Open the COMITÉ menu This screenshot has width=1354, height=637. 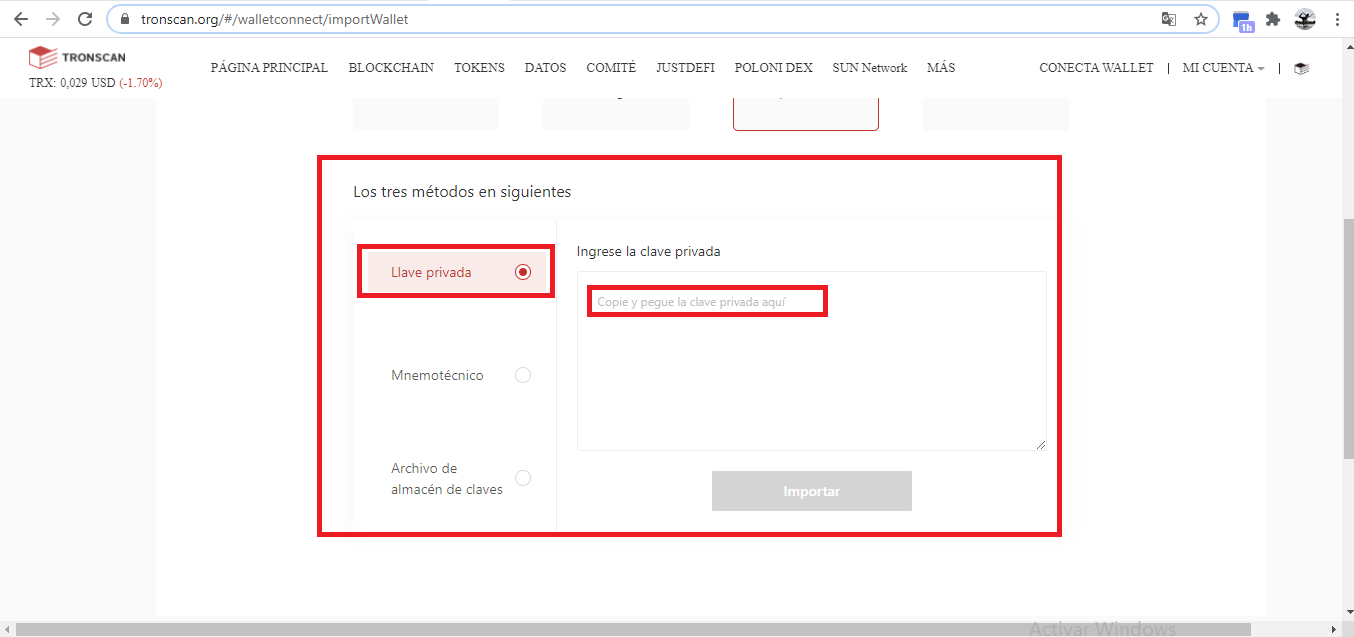click(611, 68)
